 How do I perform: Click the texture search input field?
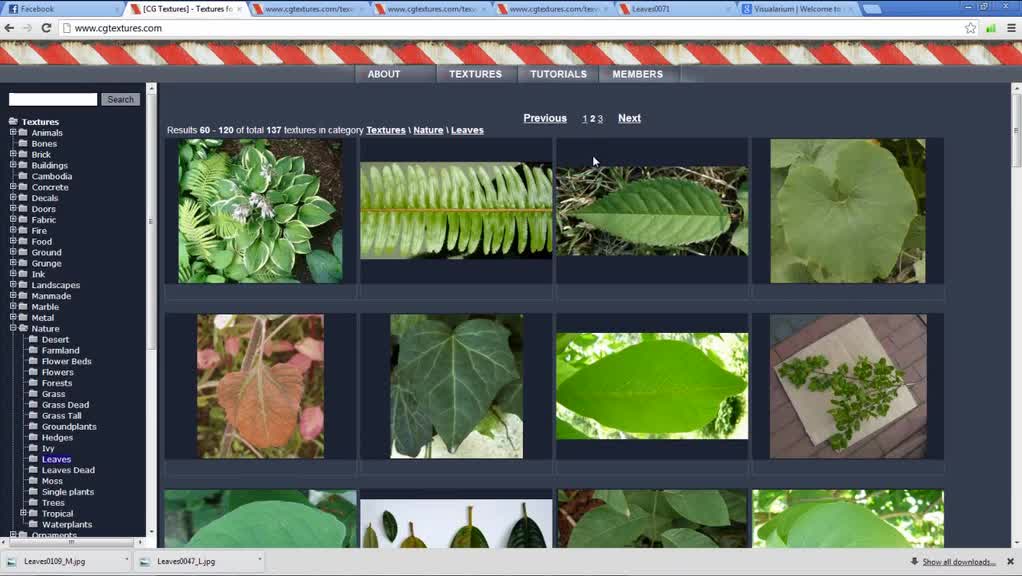[x=53, y=99]
